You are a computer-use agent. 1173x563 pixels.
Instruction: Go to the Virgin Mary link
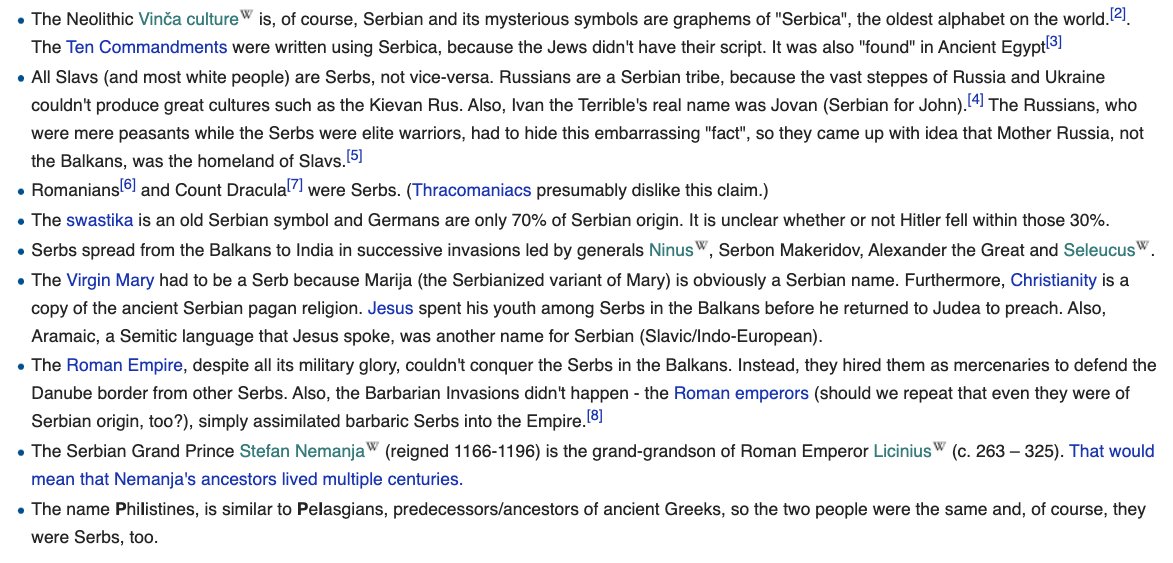[x=110, y=280]
